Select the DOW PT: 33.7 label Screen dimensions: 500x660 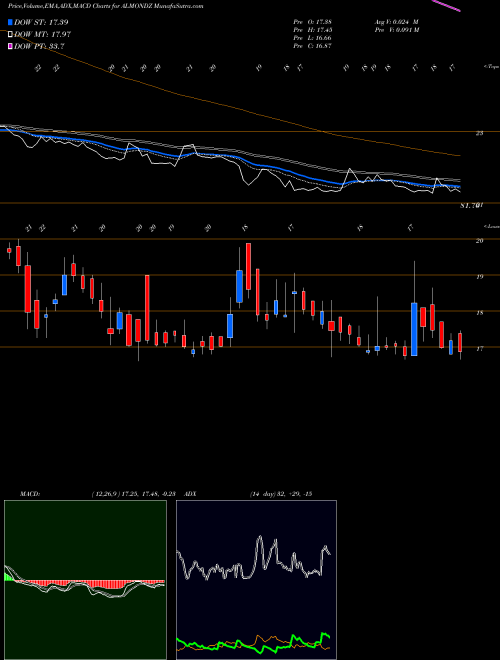coord(39,46)
